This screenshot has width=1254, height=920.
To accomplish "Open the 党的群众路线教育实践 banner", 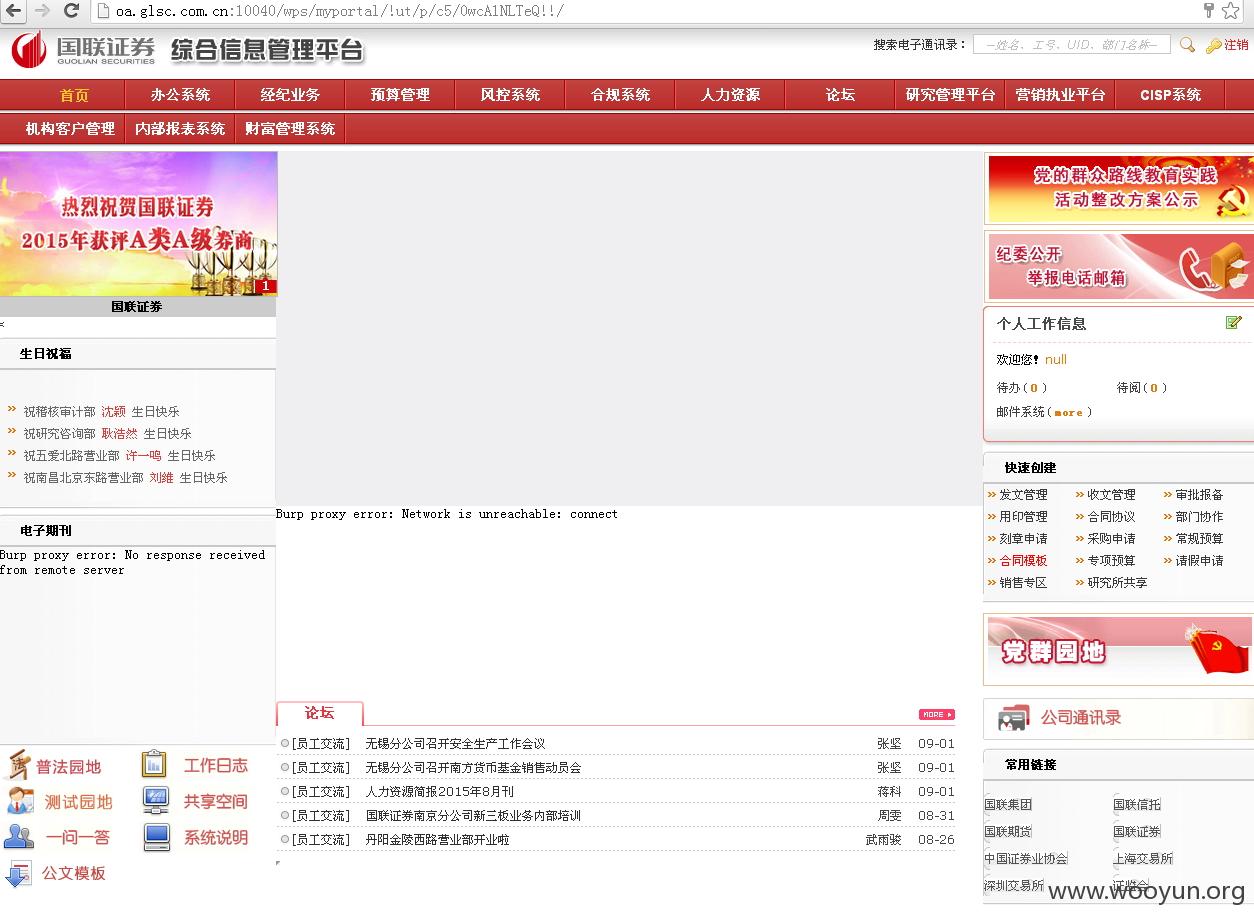I will [x=1120, y=188].
